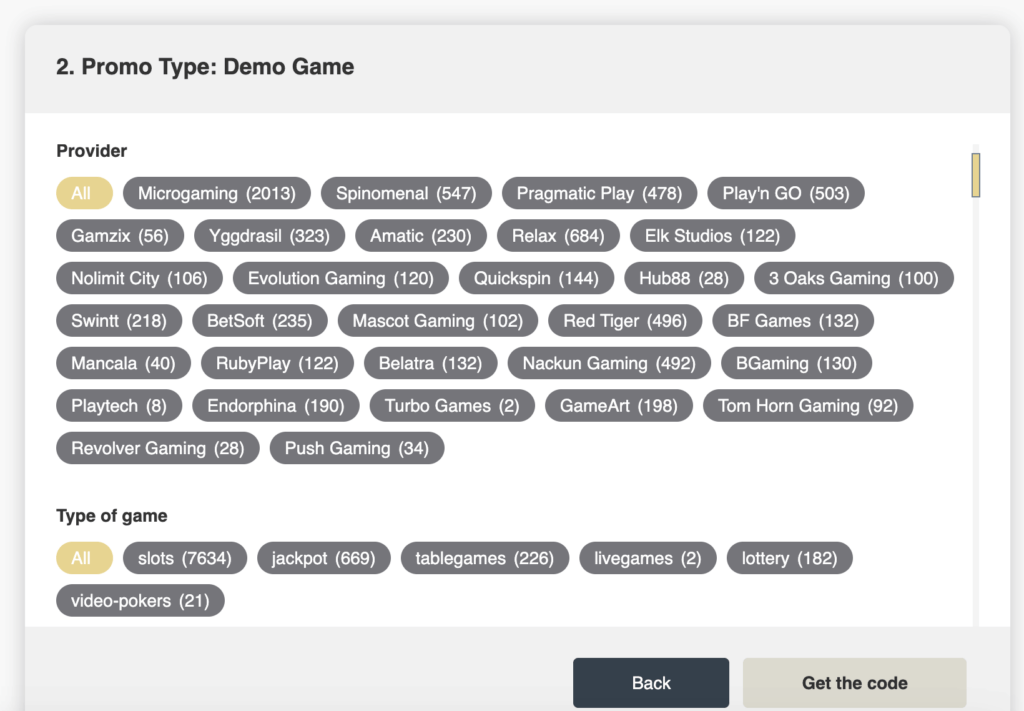Viewport: 1024px width, 711px height.
Task: Filter by video-pokers game type
Action: coord(140,601)
